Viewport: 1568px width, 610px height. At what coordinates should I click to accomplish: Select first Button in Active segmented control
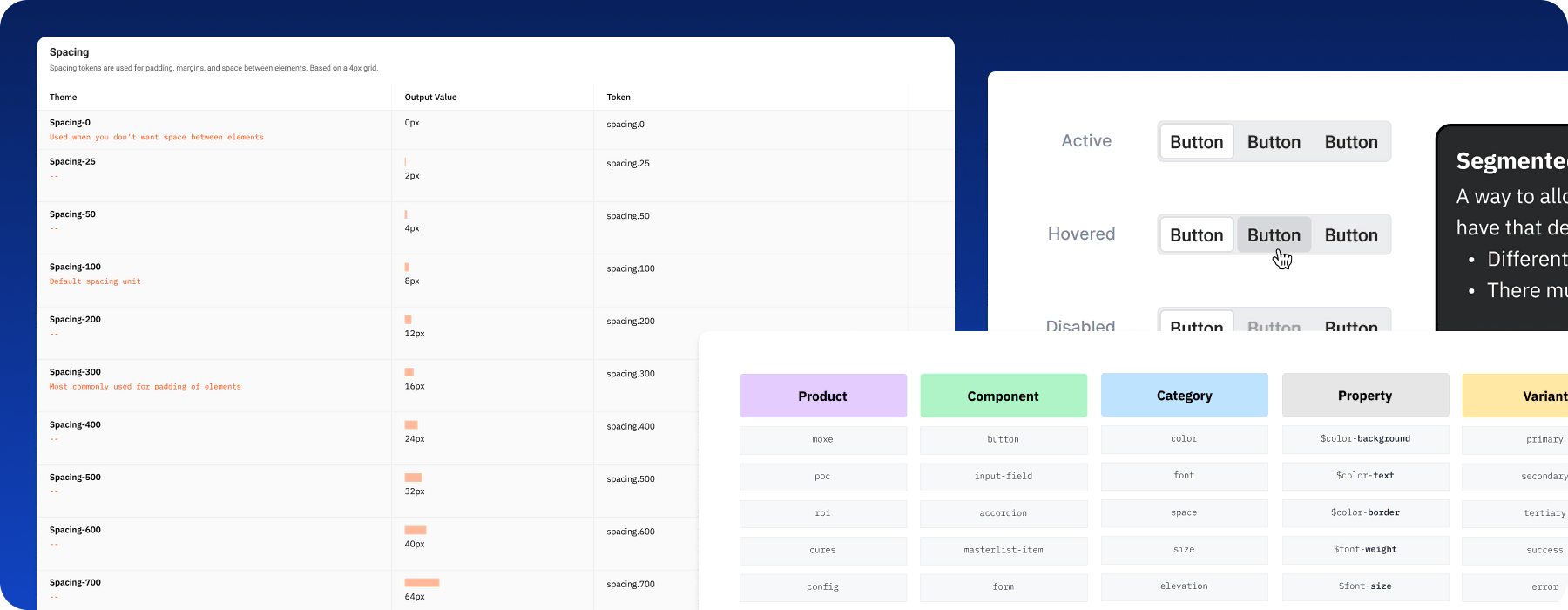[x=1196, y=142]
